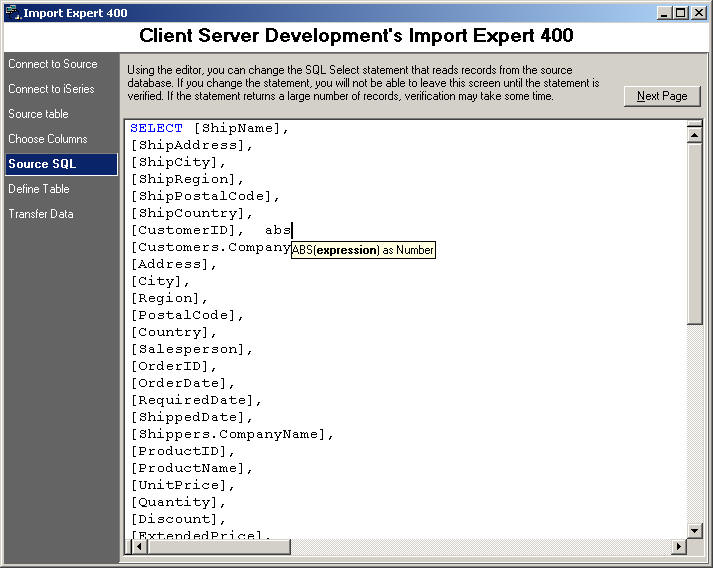Open the Connect to Source step

coord(53,64)
